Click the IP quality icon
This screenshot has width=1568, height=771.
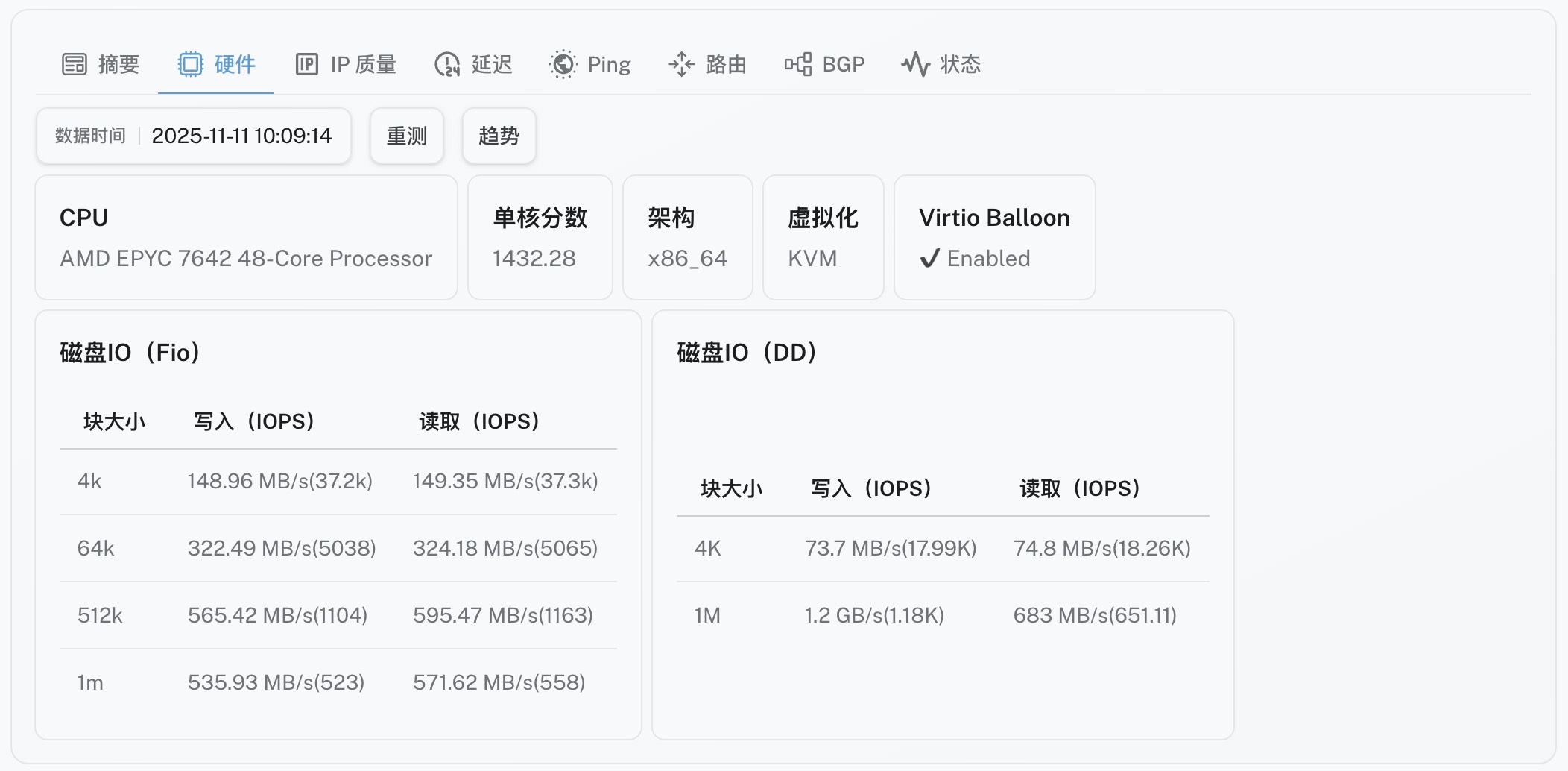tap(306, 65)
